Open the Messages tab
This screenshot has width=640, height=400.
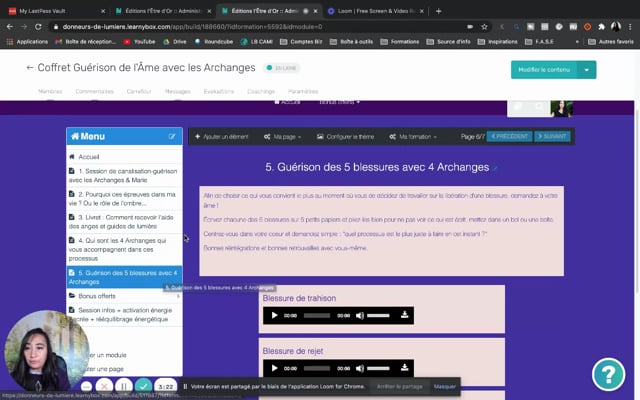click(x=178, y=91)
